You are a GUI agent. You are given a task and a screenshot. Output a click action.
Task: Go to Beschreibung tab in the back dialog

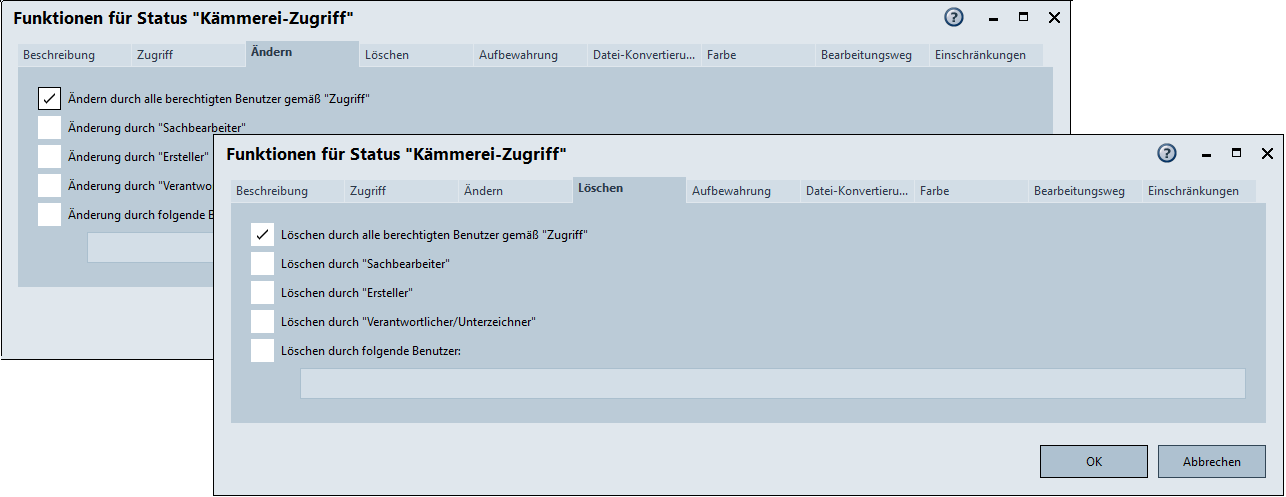[x=59, y=55]
